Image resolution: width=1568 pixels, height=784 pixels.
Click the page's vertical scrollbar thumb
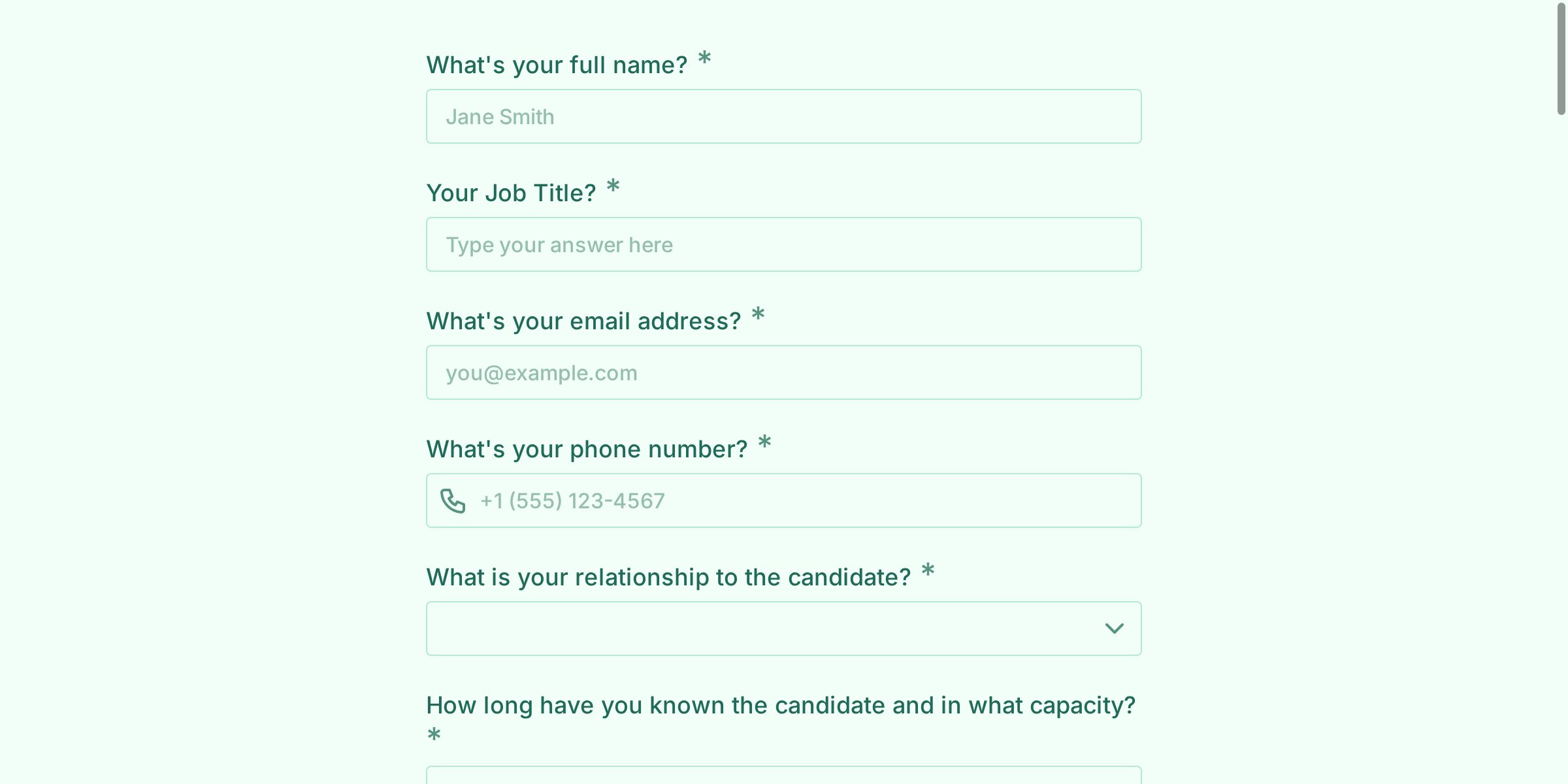pos(1561,60)
